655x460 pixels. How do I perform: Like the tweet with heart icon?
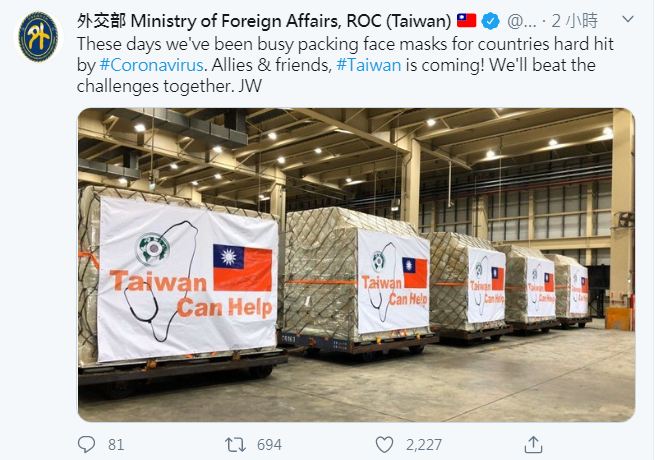click(x=384, y=445)
